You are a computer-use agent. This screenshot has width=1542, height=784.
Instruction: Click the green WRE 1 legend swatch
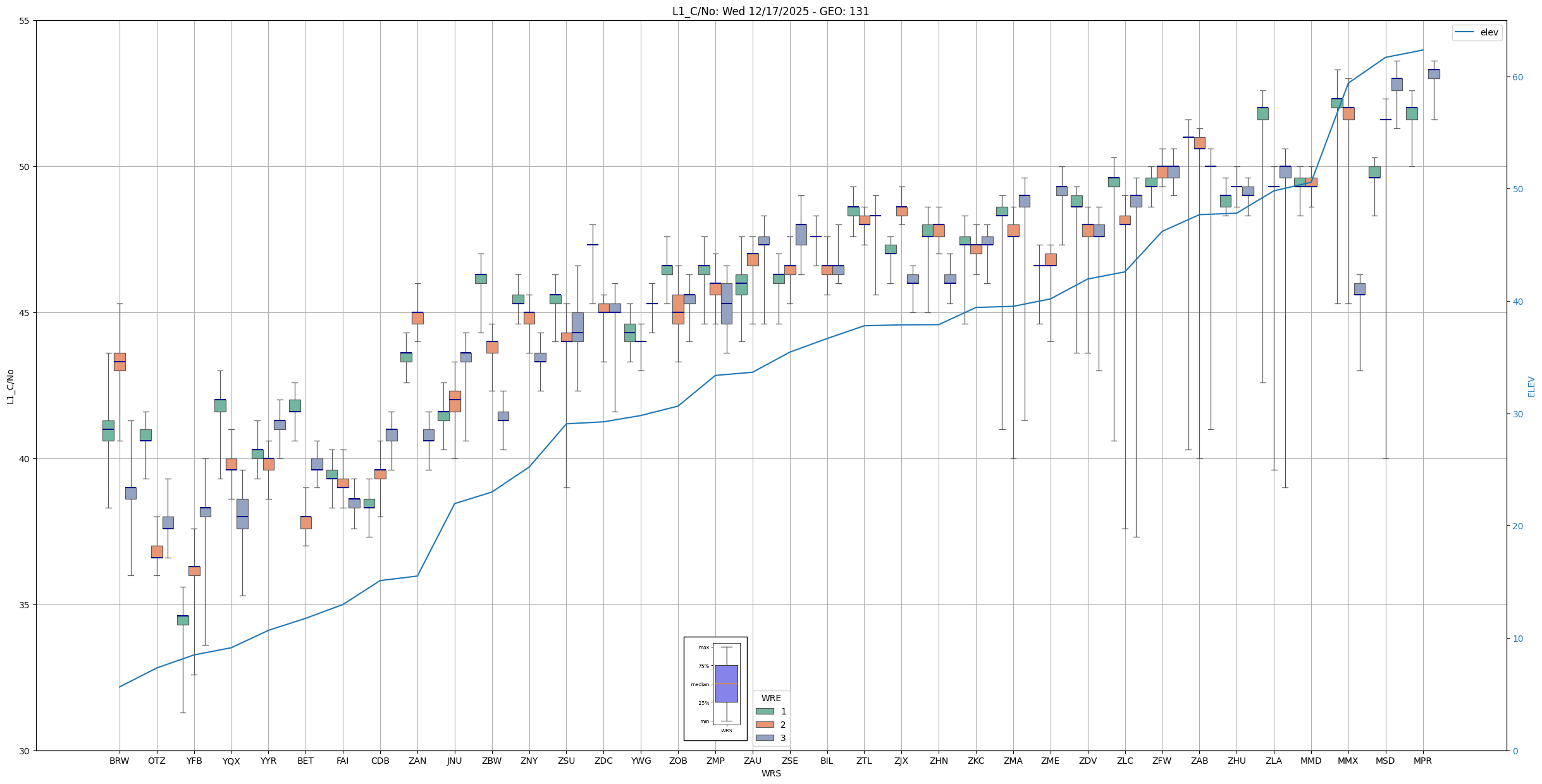point(764,711)
